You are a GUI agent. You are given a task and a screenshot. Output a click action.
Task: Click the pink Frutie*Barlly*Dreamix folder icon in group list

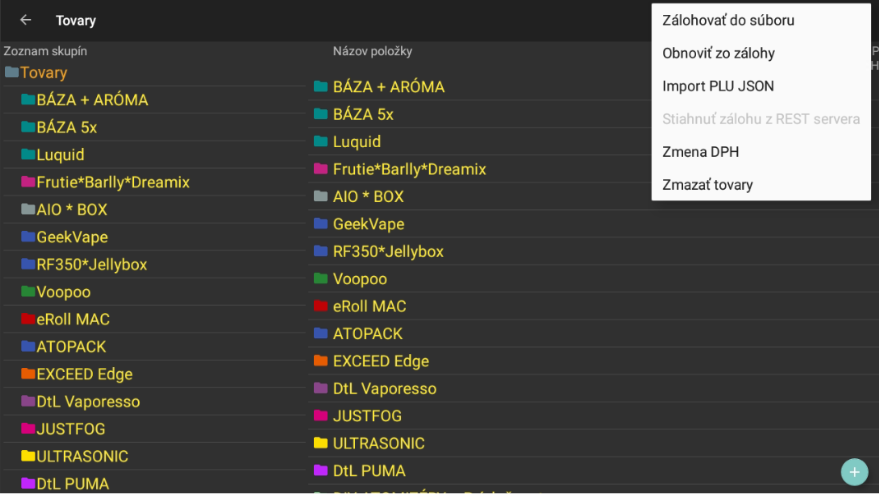[28, 183]
